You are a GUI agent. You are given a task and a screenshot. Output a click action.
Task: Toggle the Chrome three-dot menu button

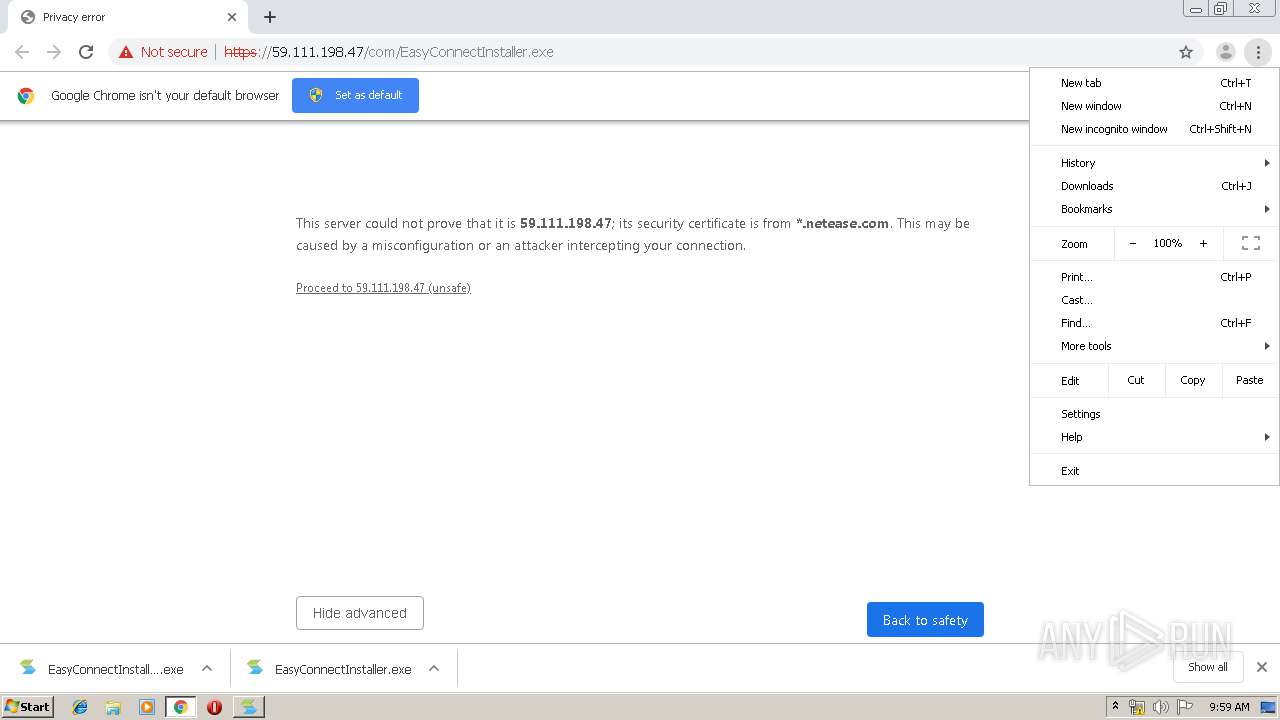pos(1258,52)
